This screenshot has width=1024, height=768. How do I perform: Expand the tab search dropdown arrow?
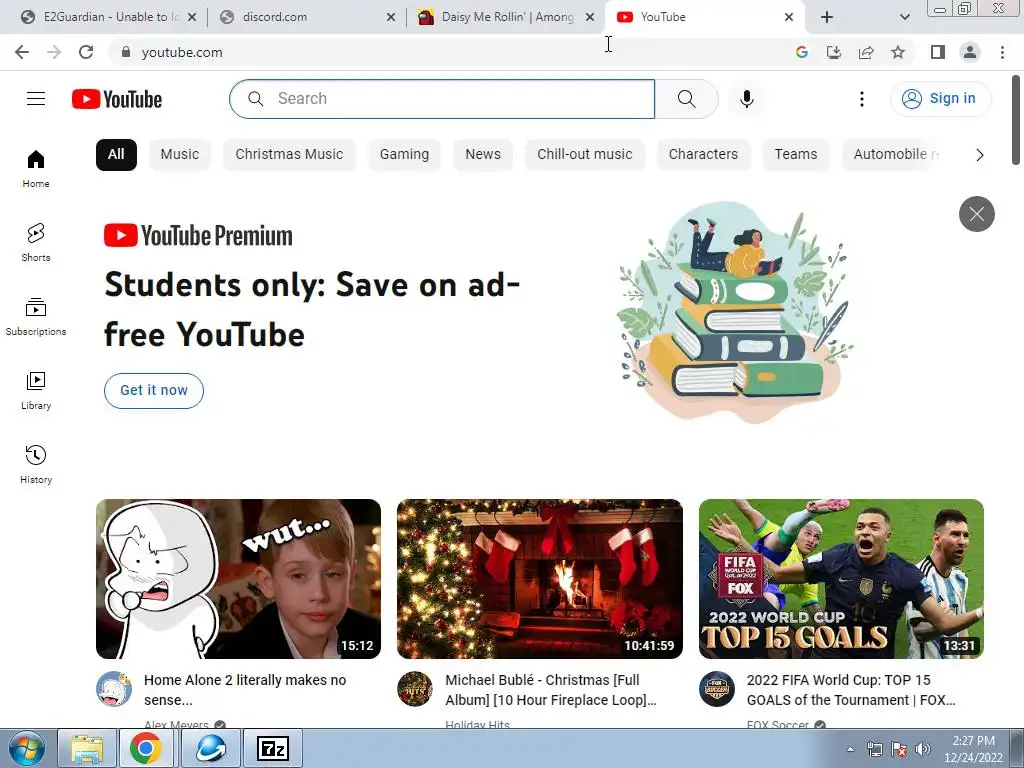[904, 17]
